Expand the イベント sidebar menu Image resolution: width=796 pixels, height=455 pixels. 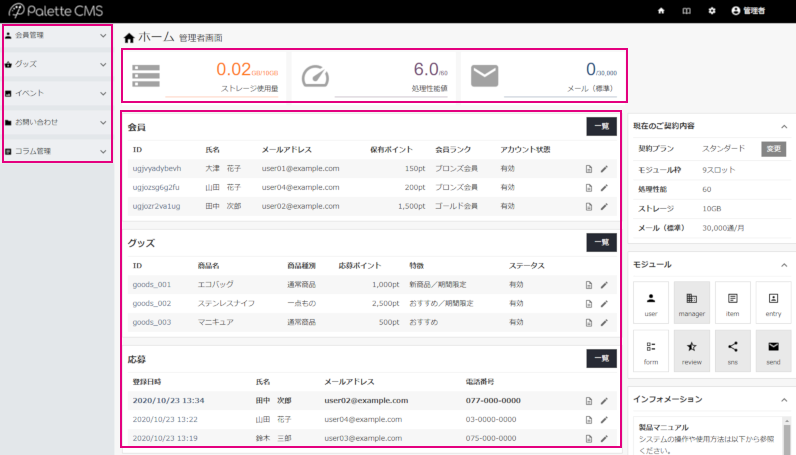pyautogui.click(x=56, y=93)
